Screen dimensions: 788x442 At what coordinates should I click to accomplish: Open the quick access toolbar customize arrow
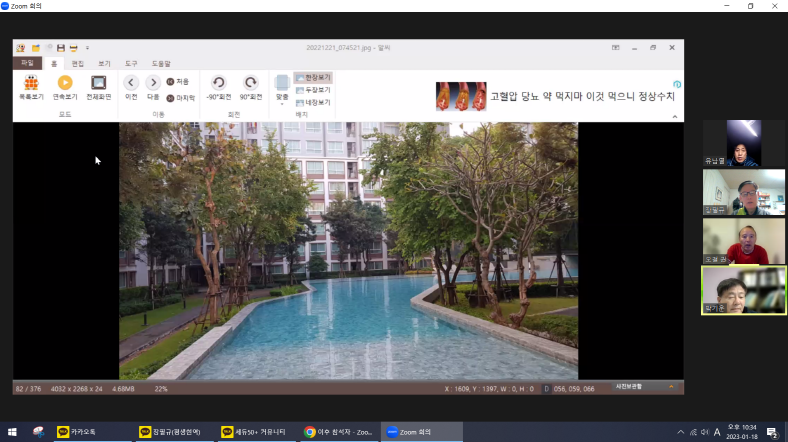click(x=87, y=47)
